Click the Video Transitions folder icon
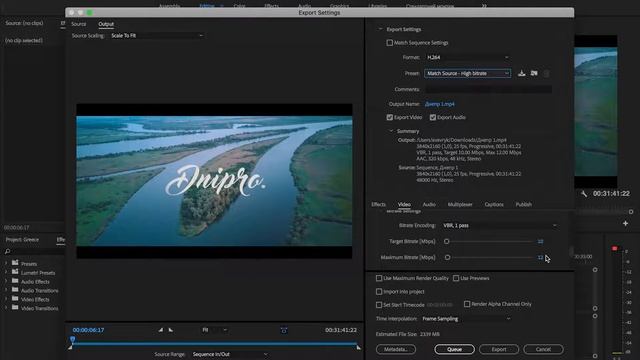The image size is (640, 360). pyautogui.click(x=15, y=308)
